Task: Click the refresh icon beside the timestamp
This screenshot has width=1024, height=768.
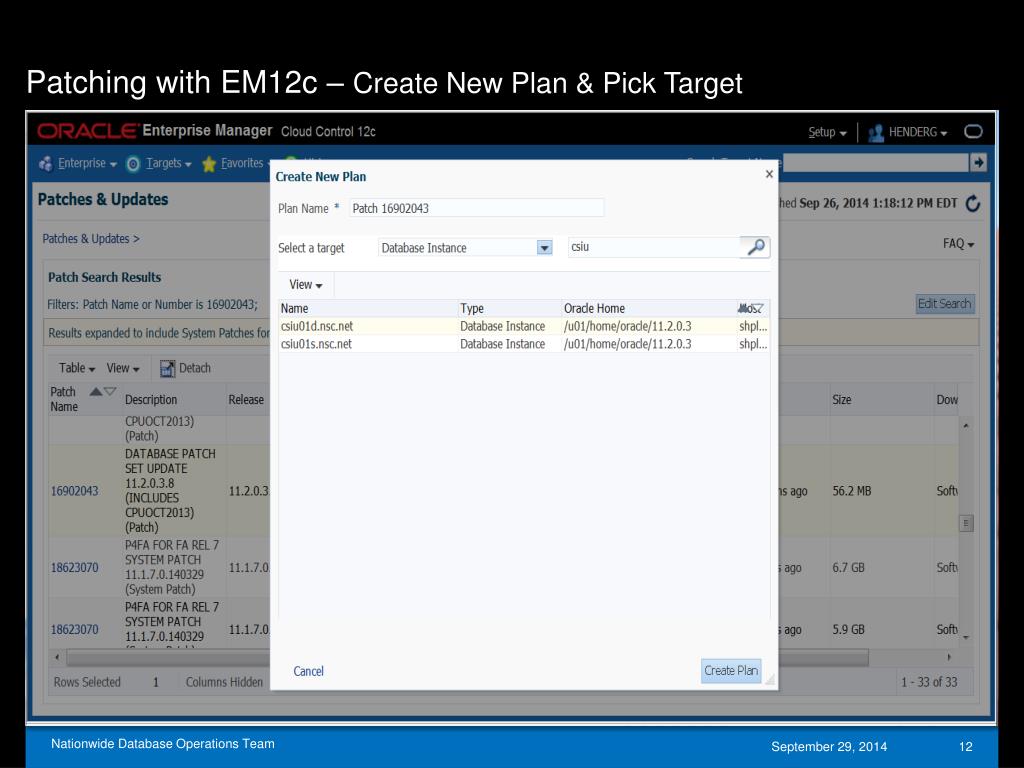Action: [x=973, y=204]
